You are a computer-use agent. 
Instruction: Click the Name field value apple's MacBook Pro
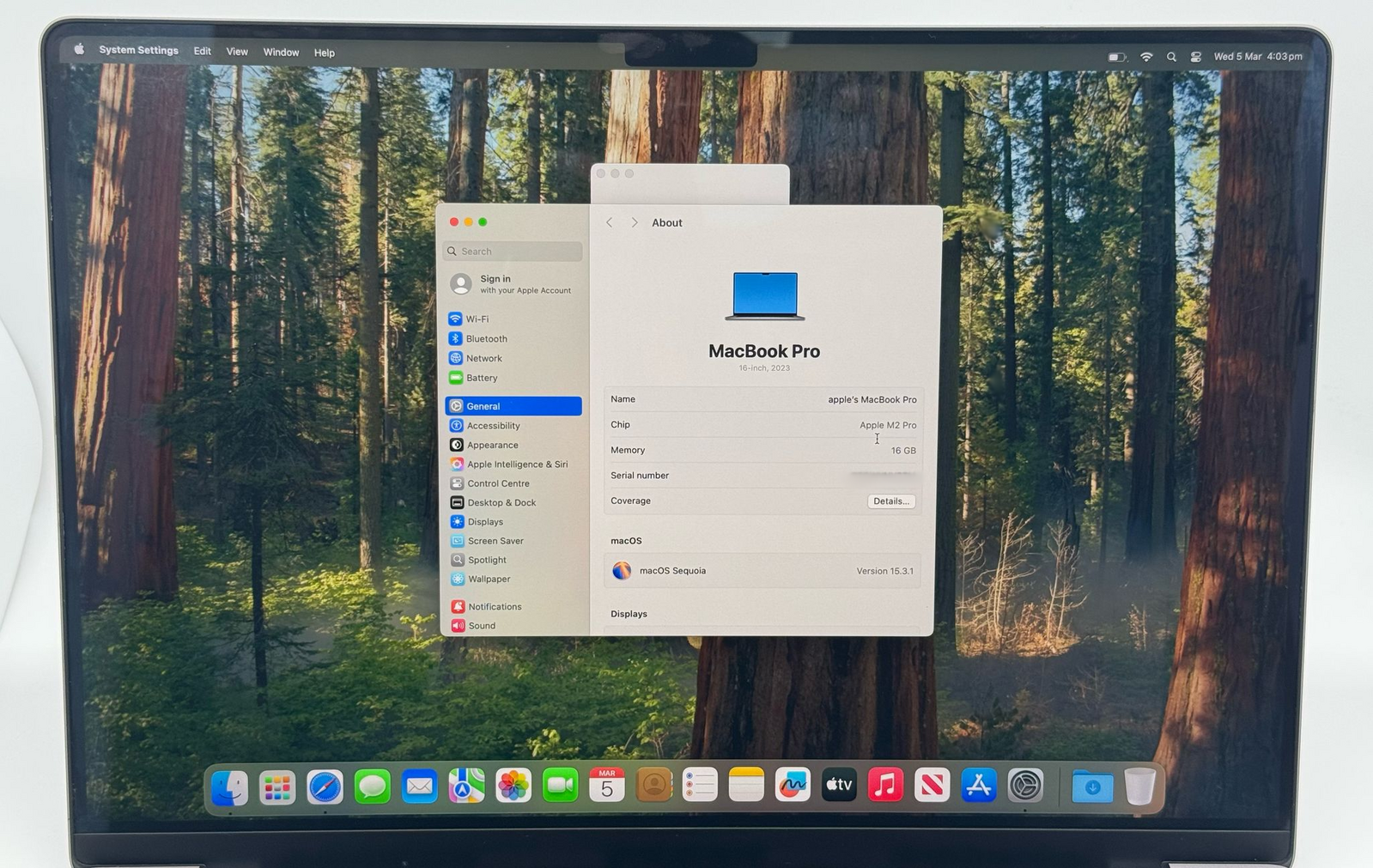872,400
